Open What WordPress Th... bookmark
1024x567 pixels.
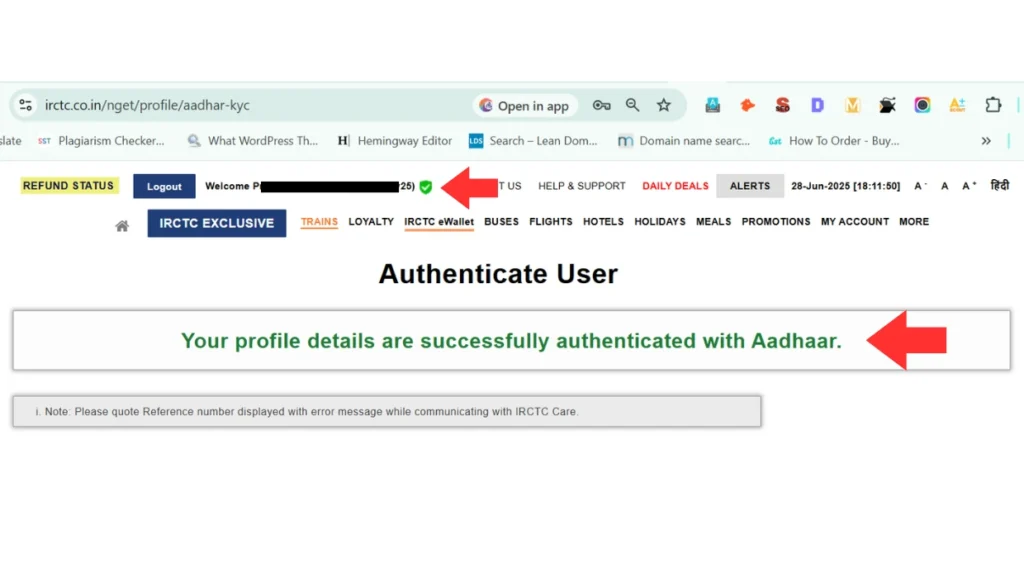pyautogui.click(x=253, y=140)
